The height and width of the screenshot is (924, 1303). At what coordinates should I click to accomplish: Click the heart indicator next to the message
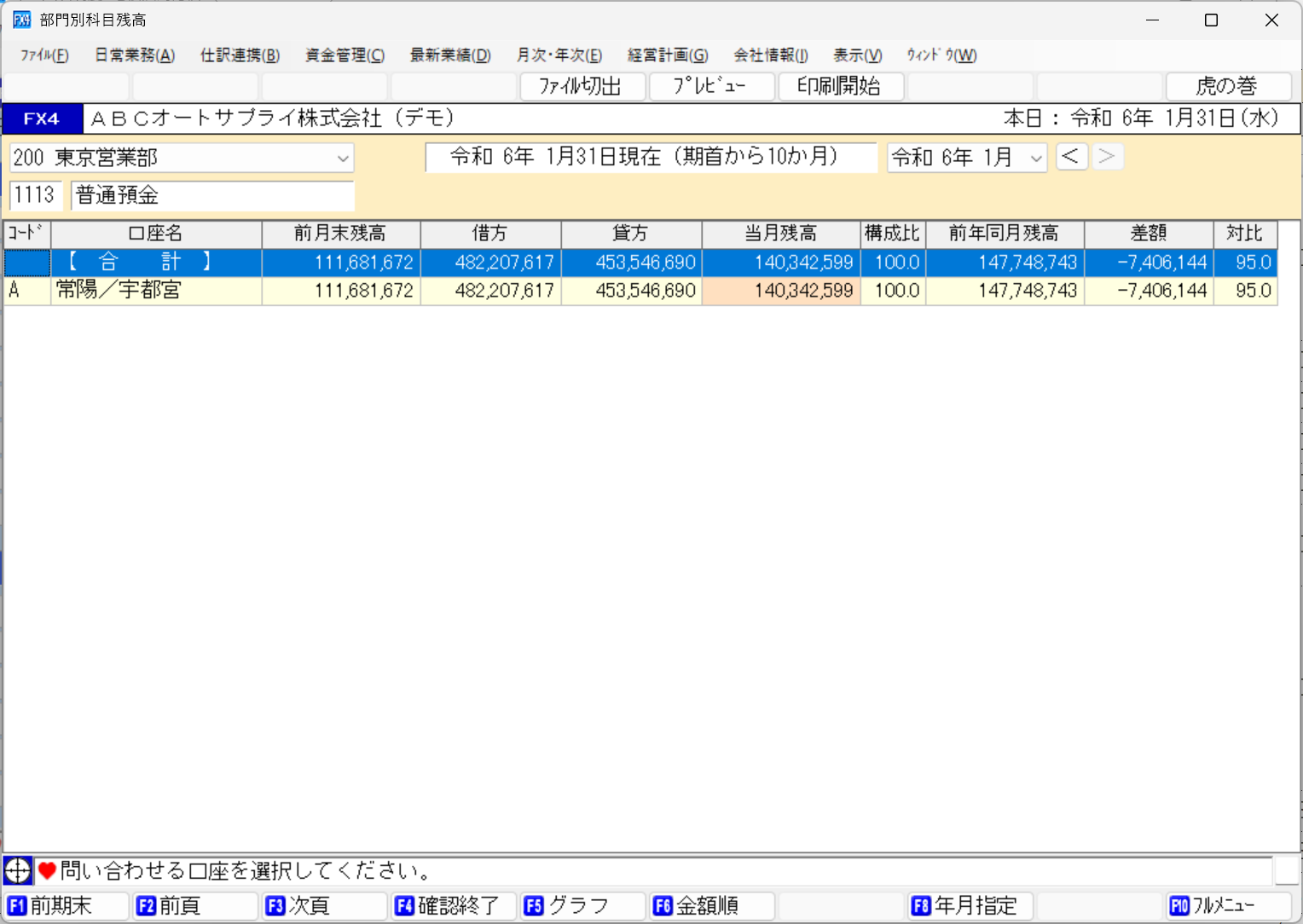[x=49, y=870]
